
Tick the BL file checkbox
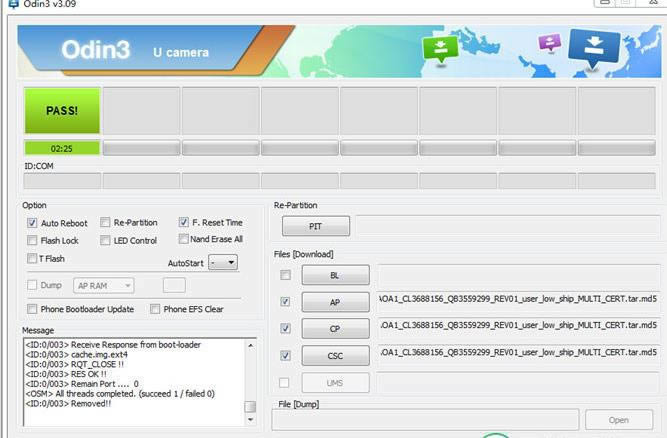coord(287,275)
